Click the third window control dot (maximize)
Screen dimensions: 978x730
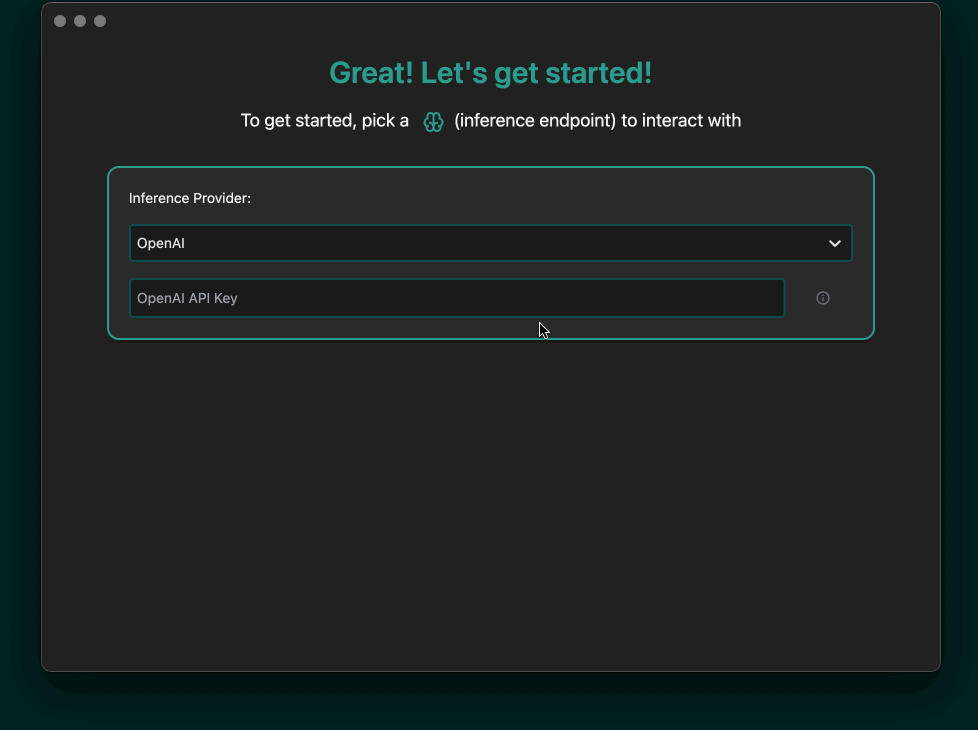coord(100,21)
